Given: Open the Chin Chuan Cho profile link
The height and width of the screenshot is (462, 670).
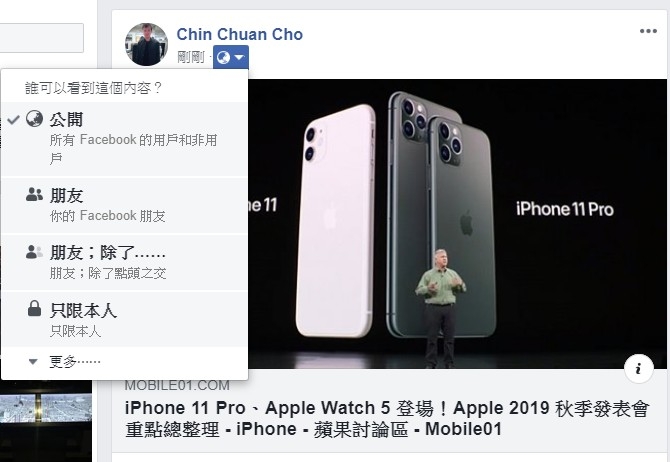Looking at the screenshot, I should pos(240,34).
